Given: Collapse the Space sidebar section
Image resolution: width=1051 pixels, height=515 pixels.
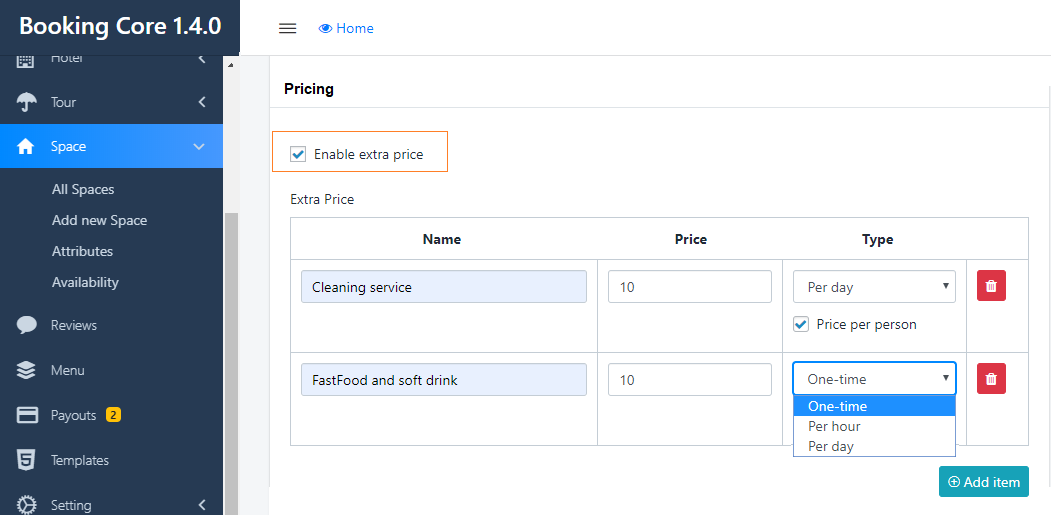Looking at the screenshot, I should click(x=198, y=146).
